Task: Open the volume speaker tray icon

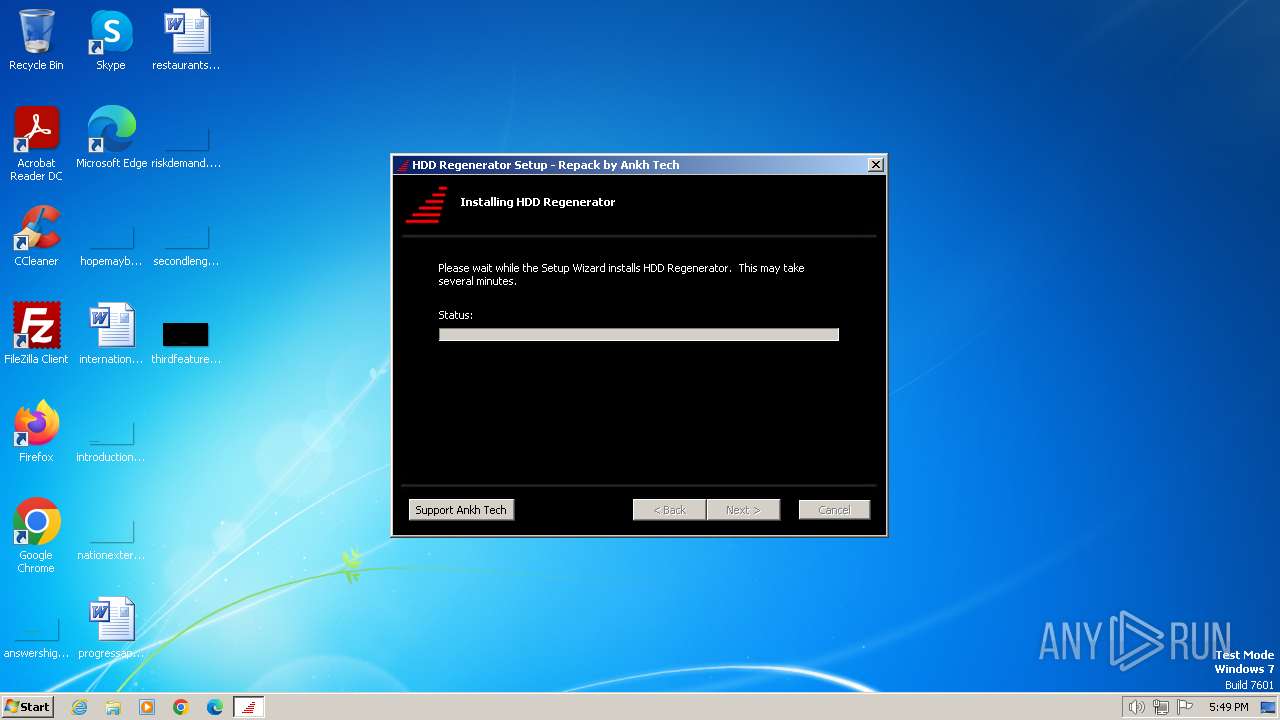Action: point(1136,707)
